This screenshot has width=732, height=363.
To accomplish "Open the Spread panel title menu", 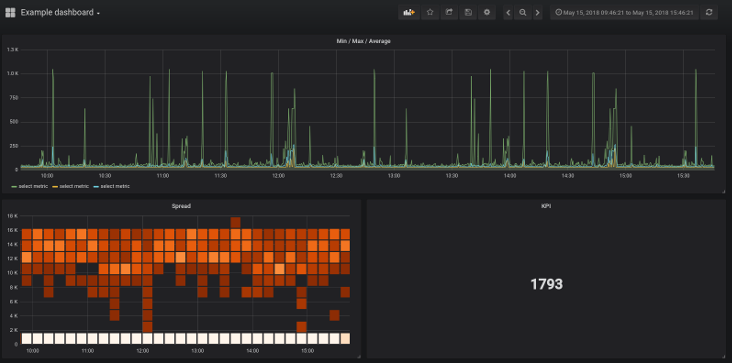I will pos(181,206).
